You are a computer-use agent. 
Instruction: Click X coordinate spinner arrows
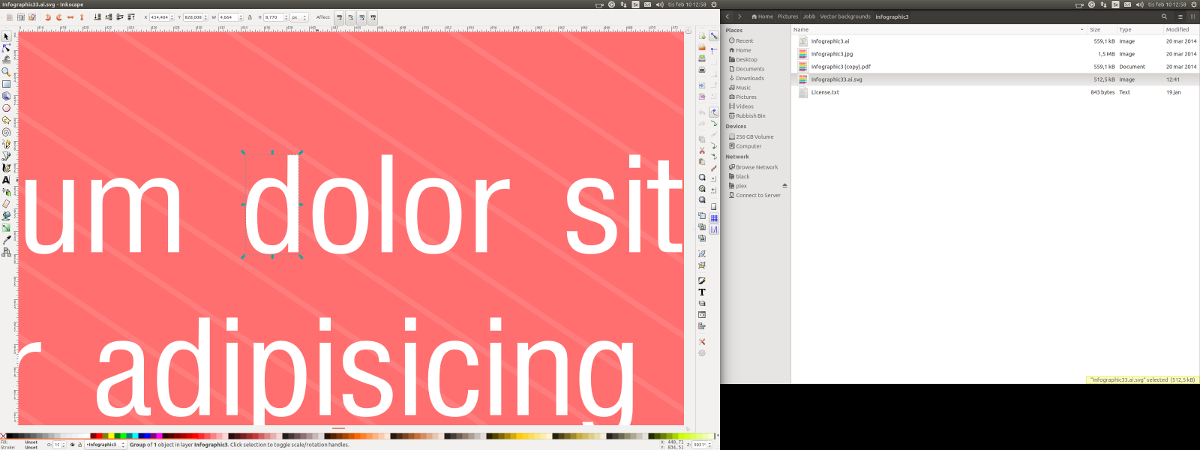[x=172, y=17]
